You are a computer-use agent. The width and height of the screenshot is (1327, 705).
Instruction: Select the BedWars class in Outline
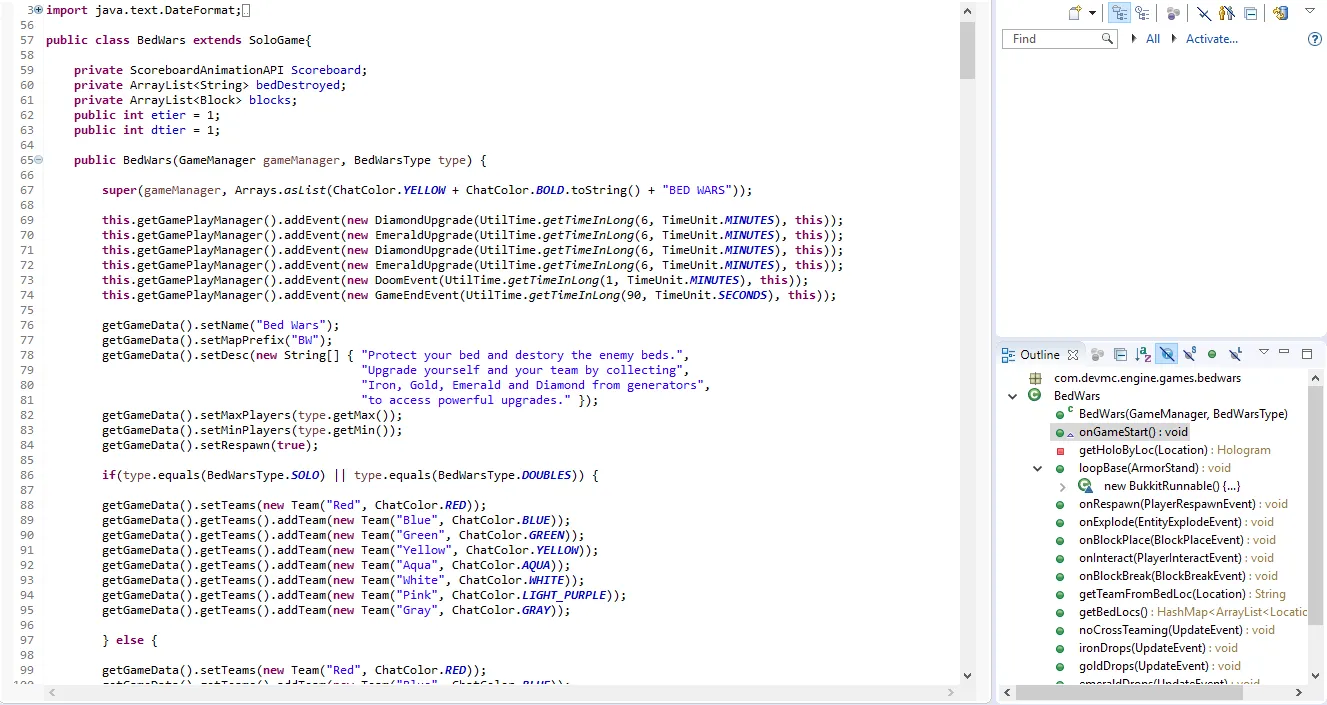(x=1077, y=396)
